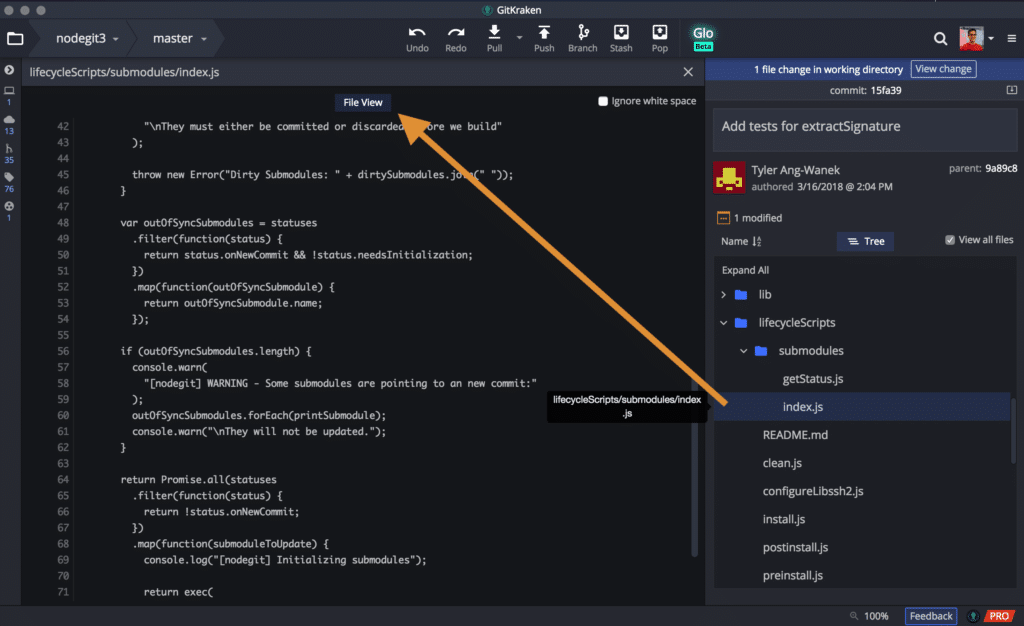The height and width of the screenshot is (626, 1024).
Task: Open the master branch dropdown
Action: (x=180, y=39)
